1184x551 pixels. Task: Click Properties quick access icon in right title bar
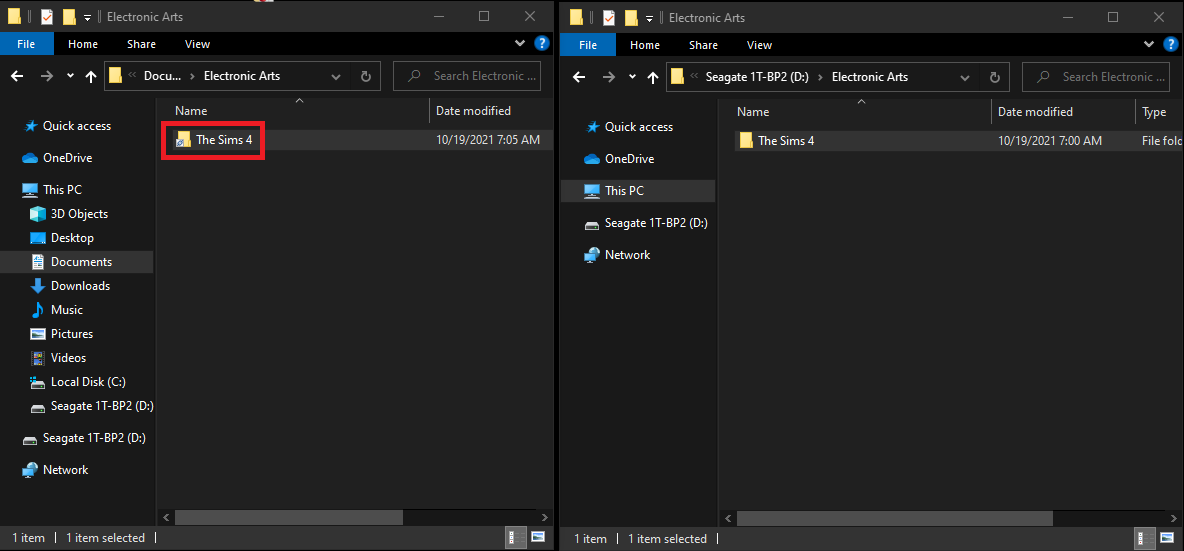(608, 16)
